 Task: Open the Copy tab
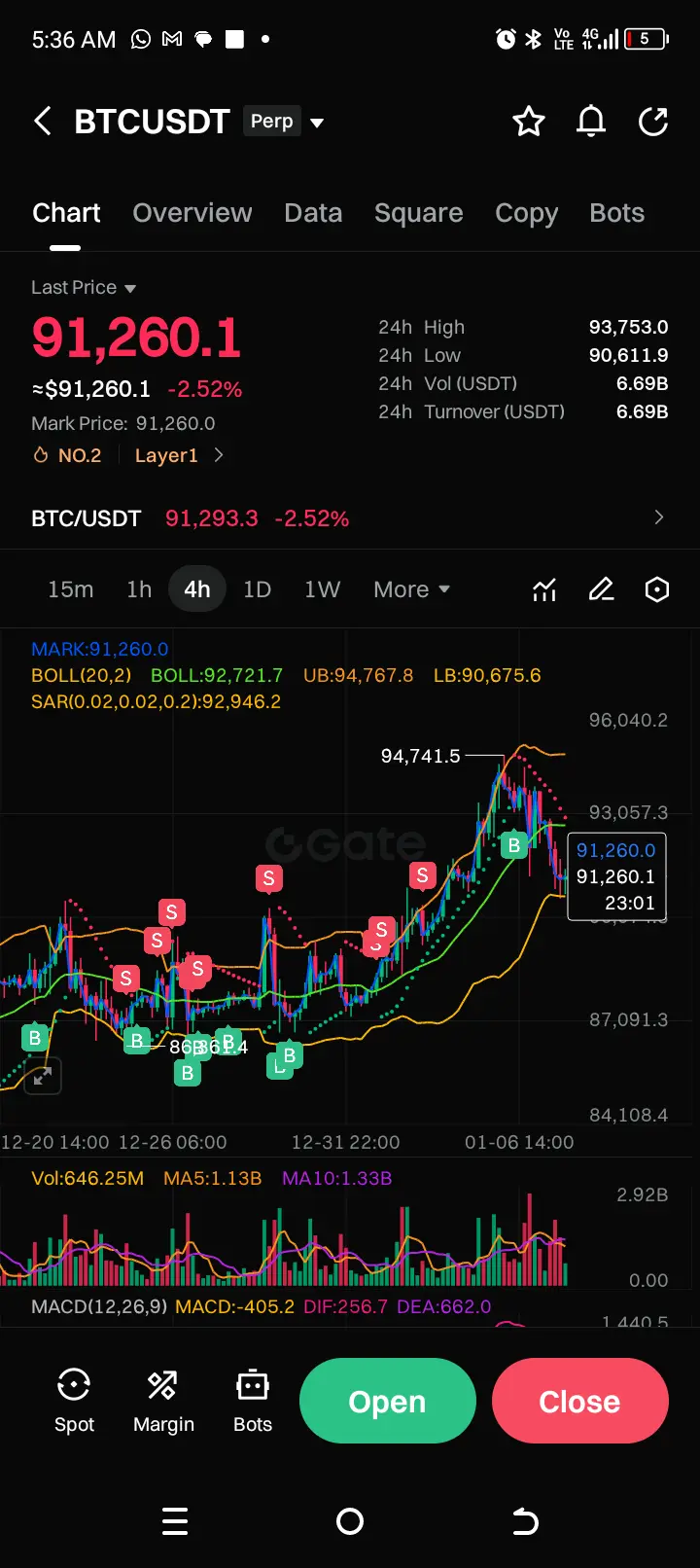pos(526,213)
